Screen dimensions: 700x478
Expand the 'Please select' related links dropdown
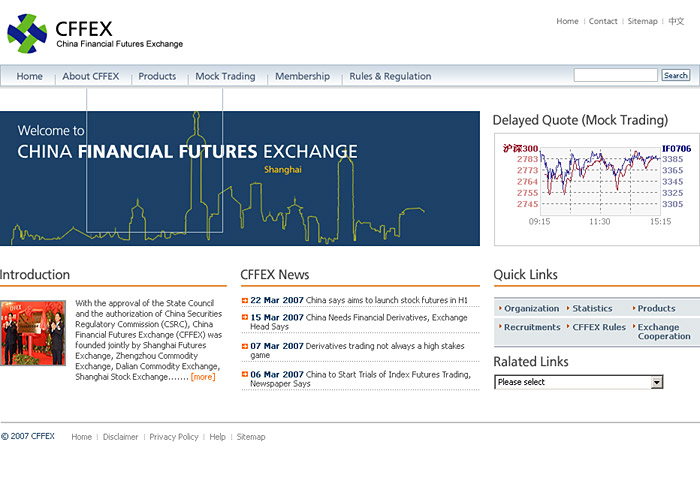point(579,382)
